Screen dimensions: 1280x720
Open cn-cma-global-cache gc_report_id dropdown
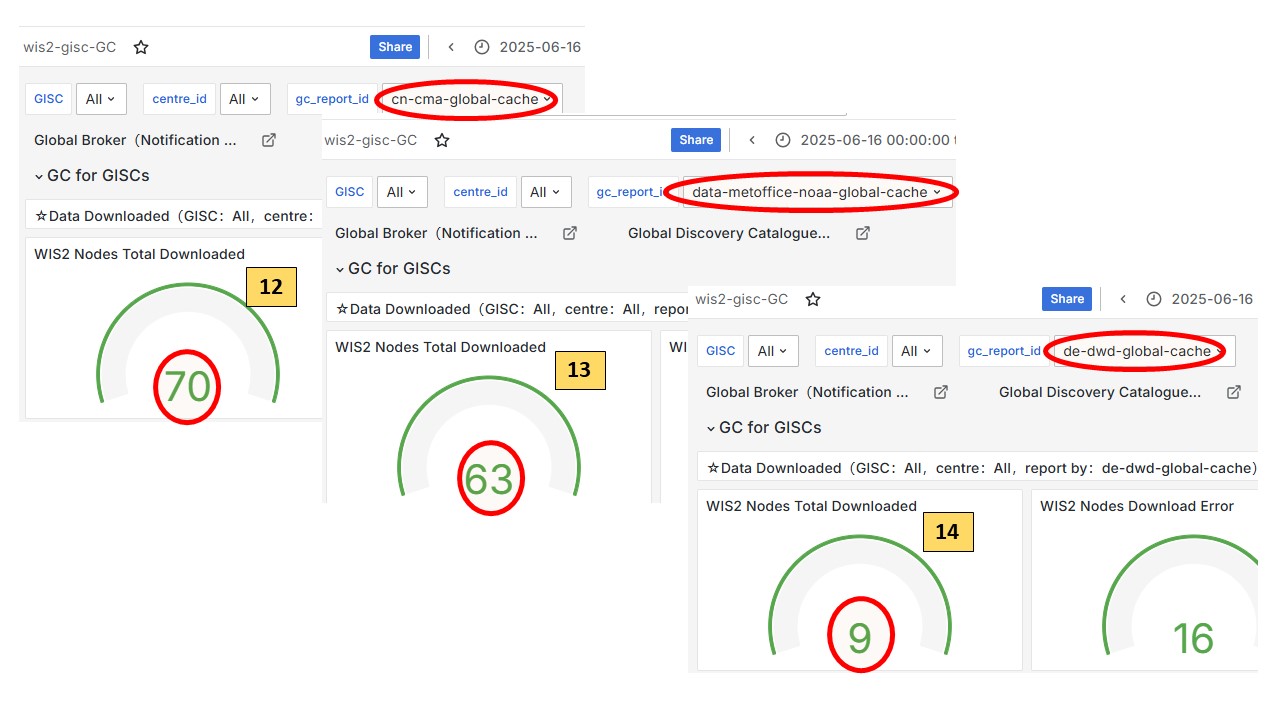tap(471, 99)
